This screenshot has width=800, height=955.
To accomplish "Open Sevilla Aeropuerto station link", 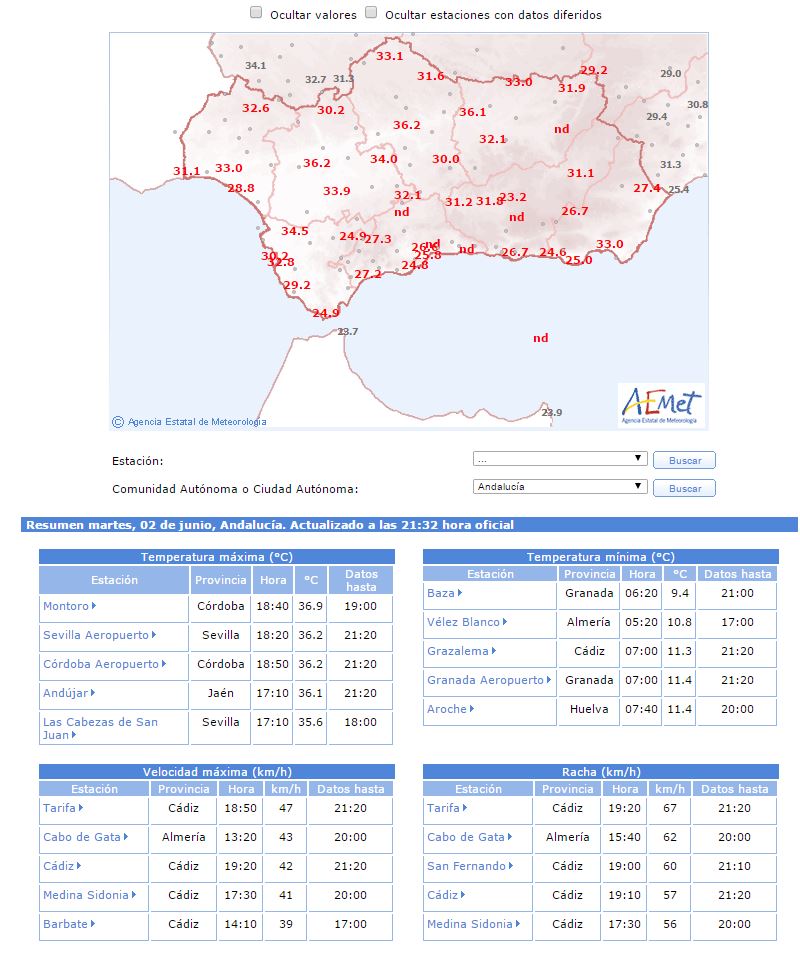I will [x=96, y=635].
